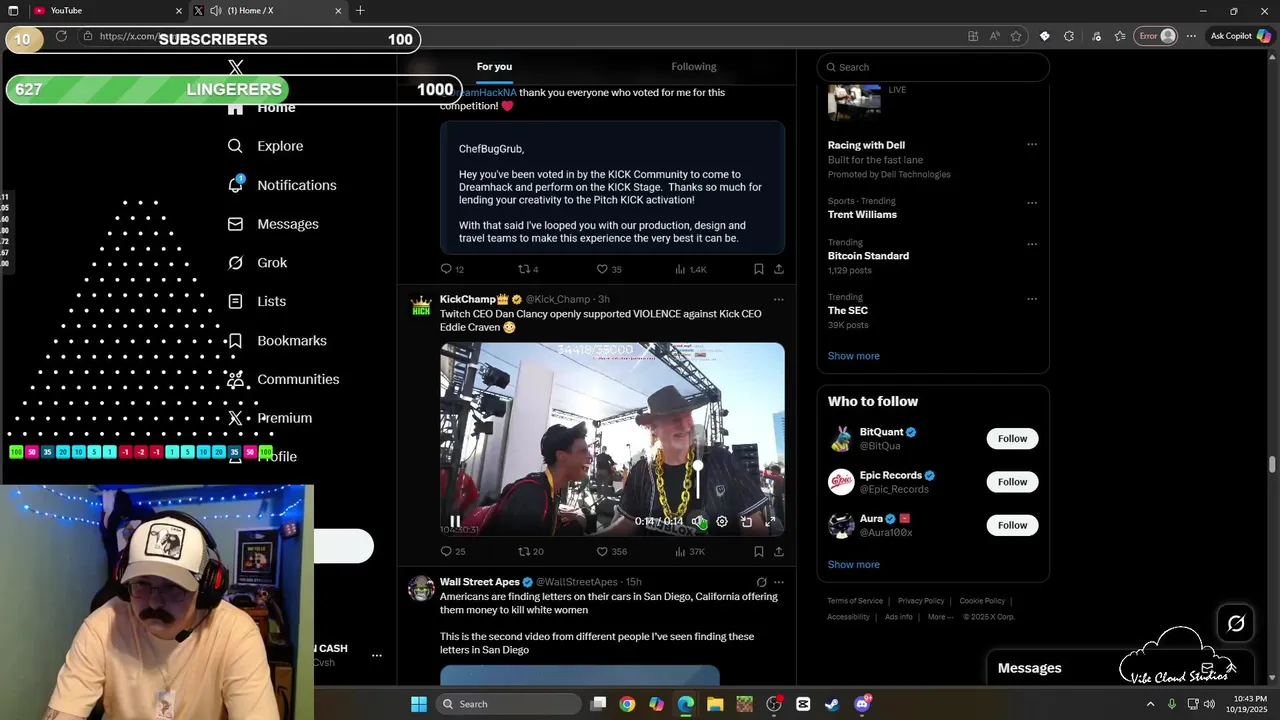The height and width of the screenshot is (720, 1280).
Task: Switch to the For you tab
Action: (494, 66)
